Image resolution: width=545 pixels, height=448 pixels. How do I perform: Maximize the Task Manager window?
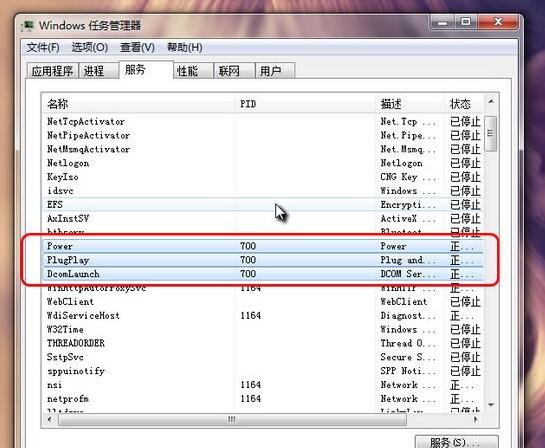465,23
